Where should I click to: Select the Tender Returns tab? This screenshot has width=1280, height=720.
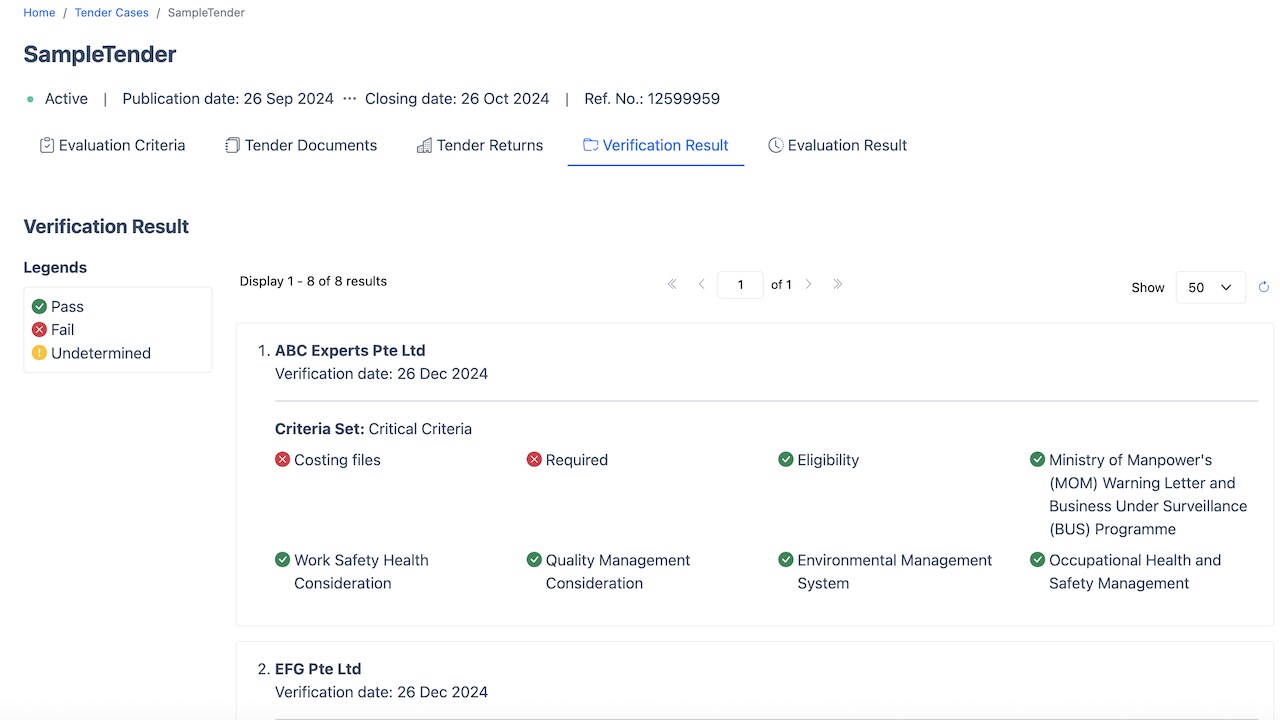pos(480,145)
